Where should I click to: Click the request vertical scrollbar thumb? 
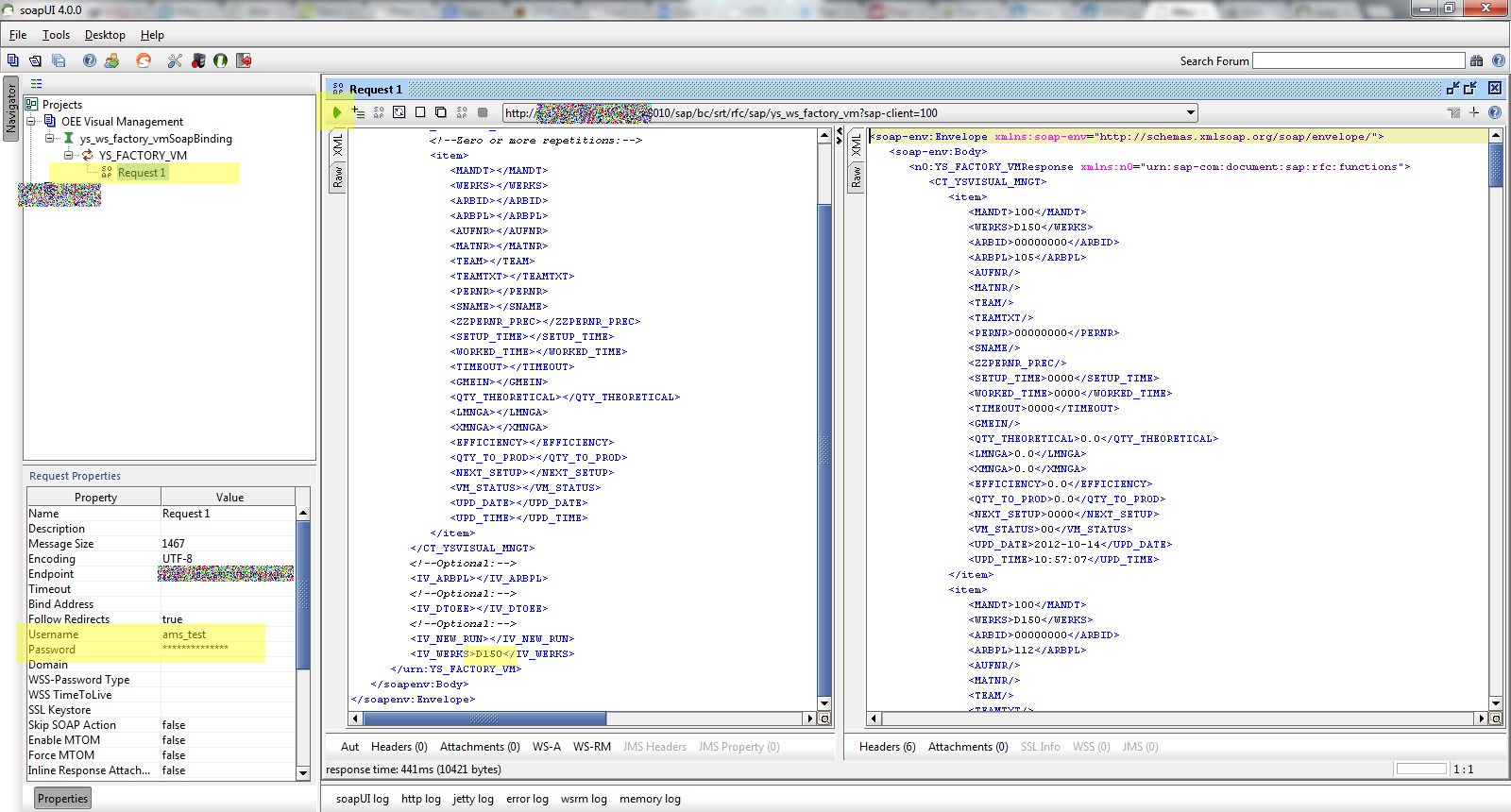click(824, 448)
